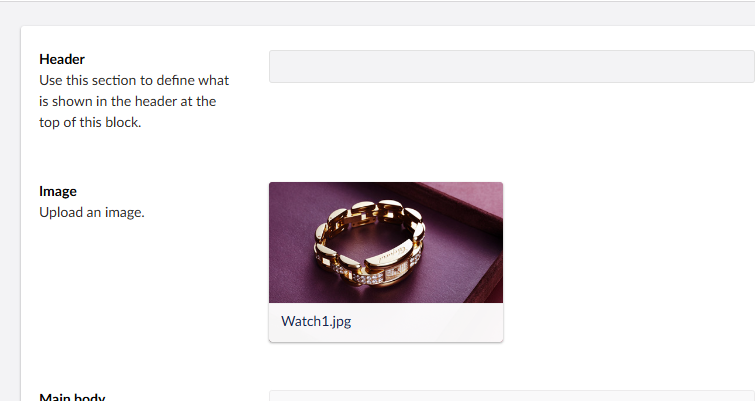Select the Watch1.jpg file name caption

tap(316, 322)
